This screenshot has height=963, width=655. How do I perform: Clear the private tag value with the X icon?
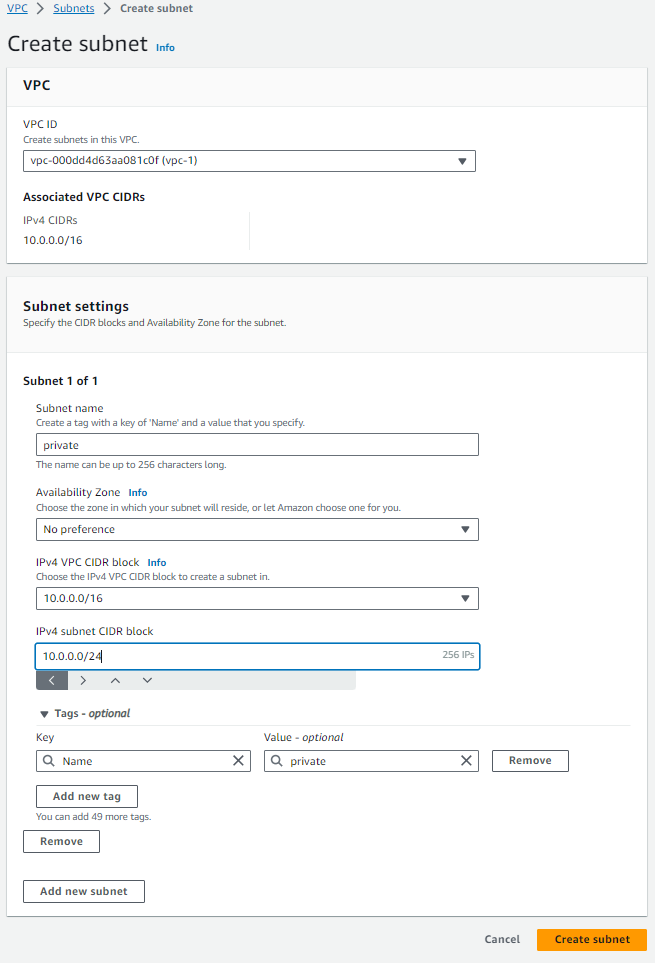467,761
